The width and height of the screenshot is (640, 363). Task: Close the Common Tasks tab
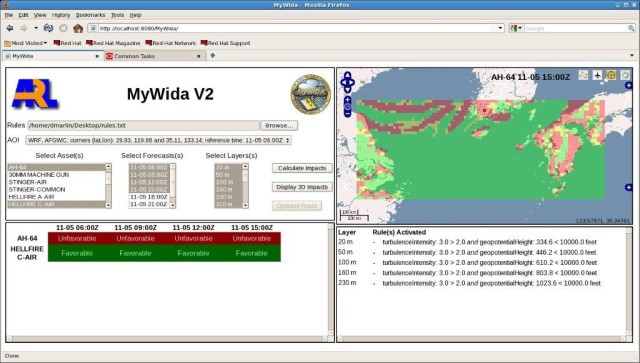pos(199,56)
